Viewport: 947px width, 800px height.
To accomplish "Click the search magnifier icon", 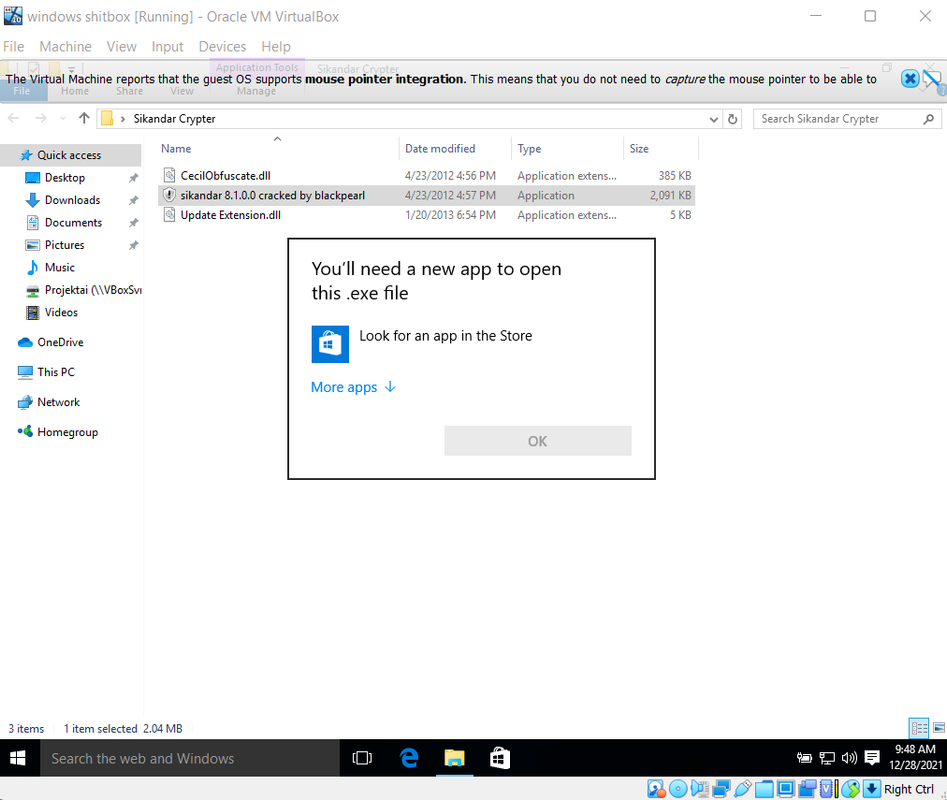I will point(929,119).
